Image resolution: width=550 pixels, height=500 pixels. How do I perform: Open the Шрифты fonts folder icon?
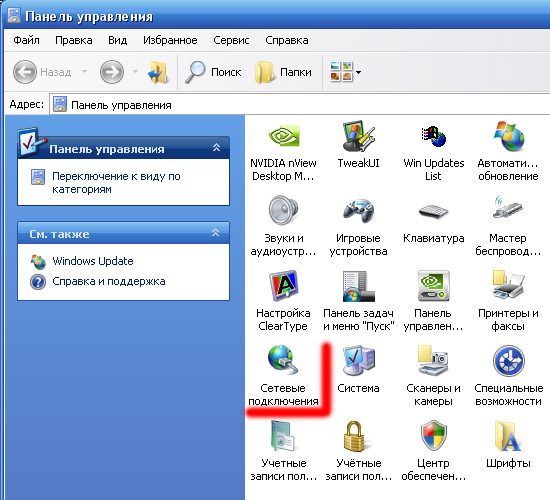pos(508,436)
